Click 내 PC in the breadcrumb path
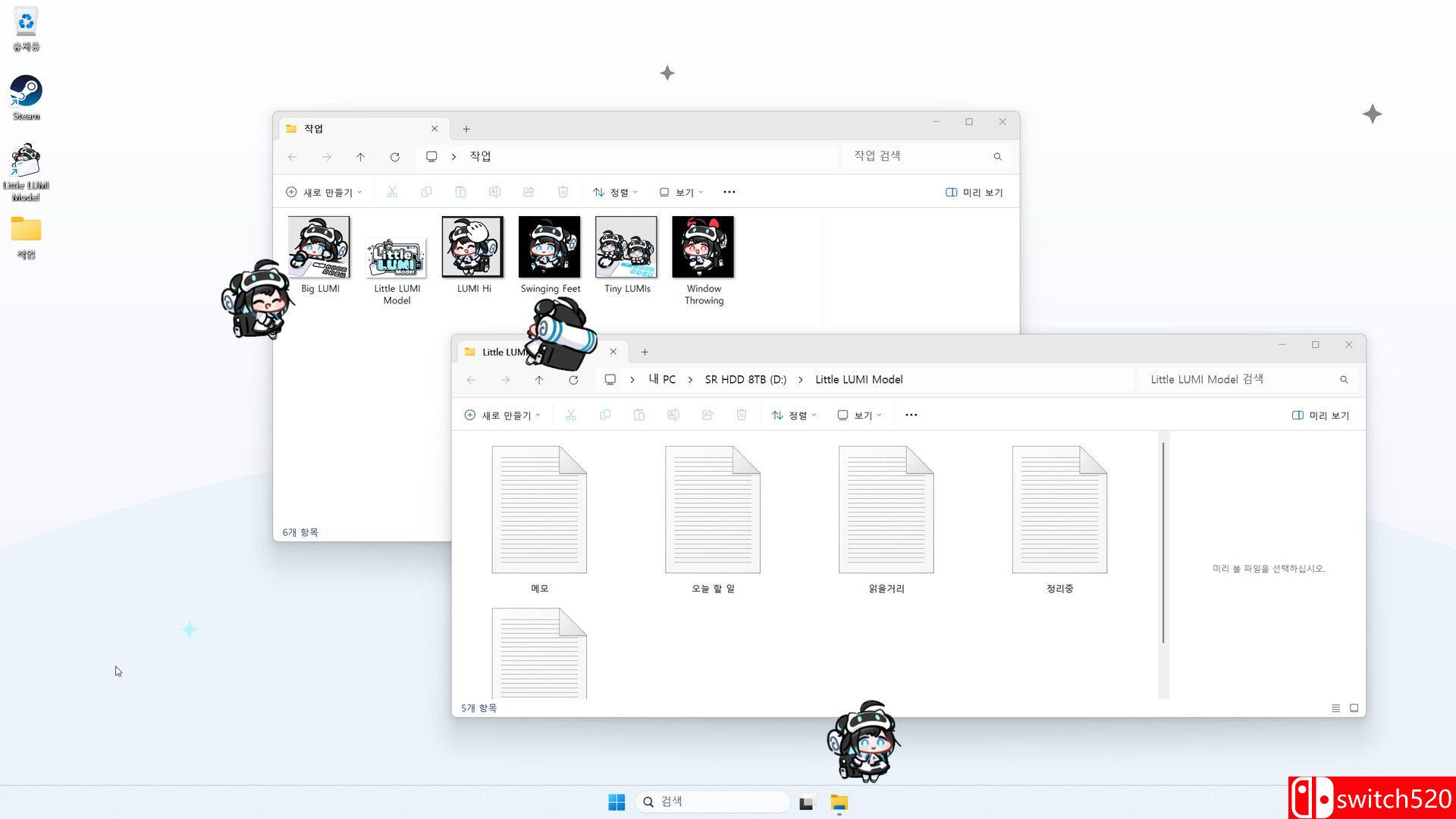Viewport: 1456px width, 819px height. 662,380
